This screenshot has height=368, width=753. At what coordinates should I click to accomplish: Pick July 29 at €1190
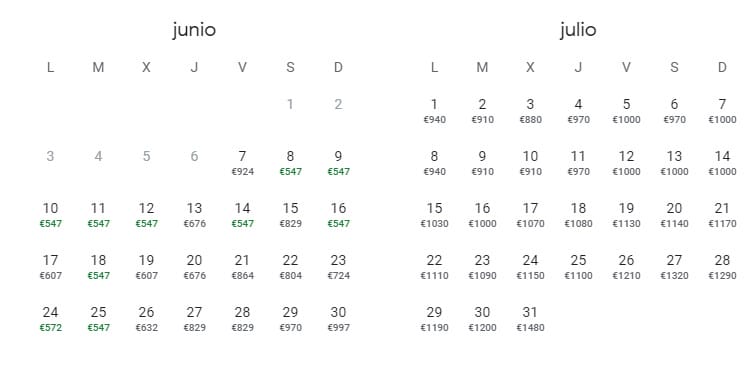434,319
